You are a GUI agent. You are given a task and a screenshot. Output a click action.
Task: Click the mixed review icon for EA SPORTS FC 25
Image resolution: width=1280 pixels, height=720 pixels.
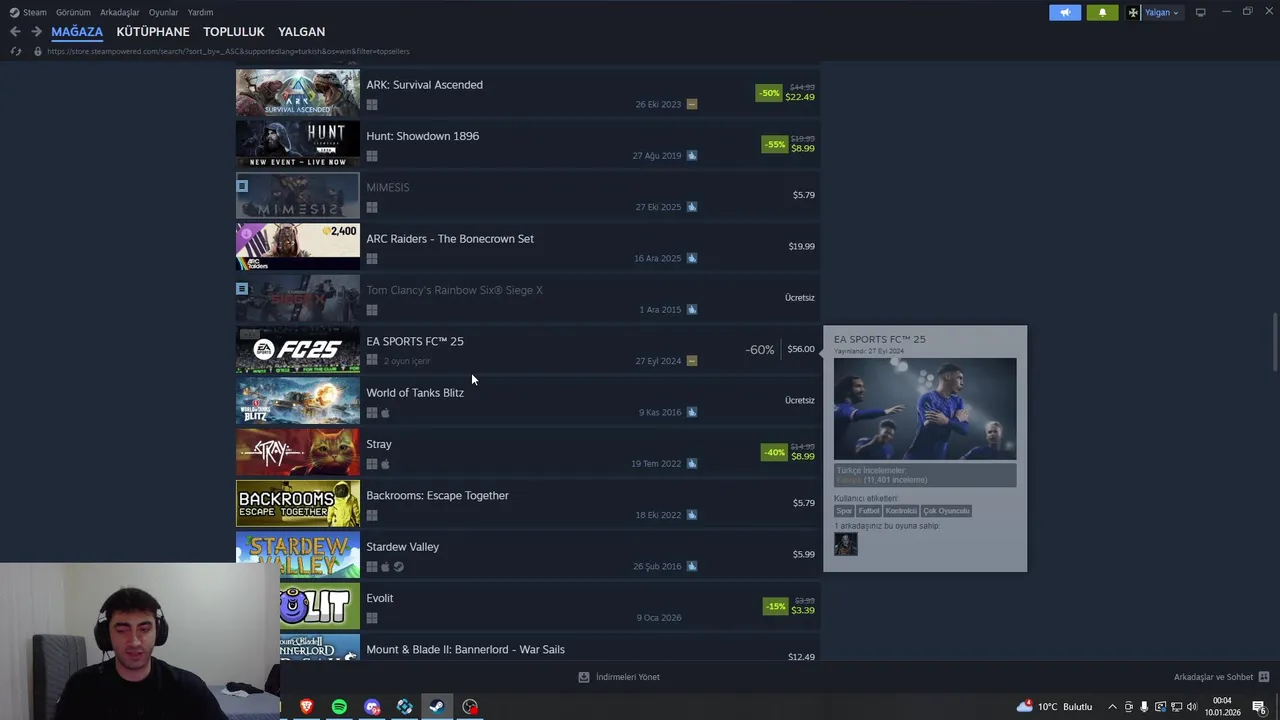[x=692, y=361]
